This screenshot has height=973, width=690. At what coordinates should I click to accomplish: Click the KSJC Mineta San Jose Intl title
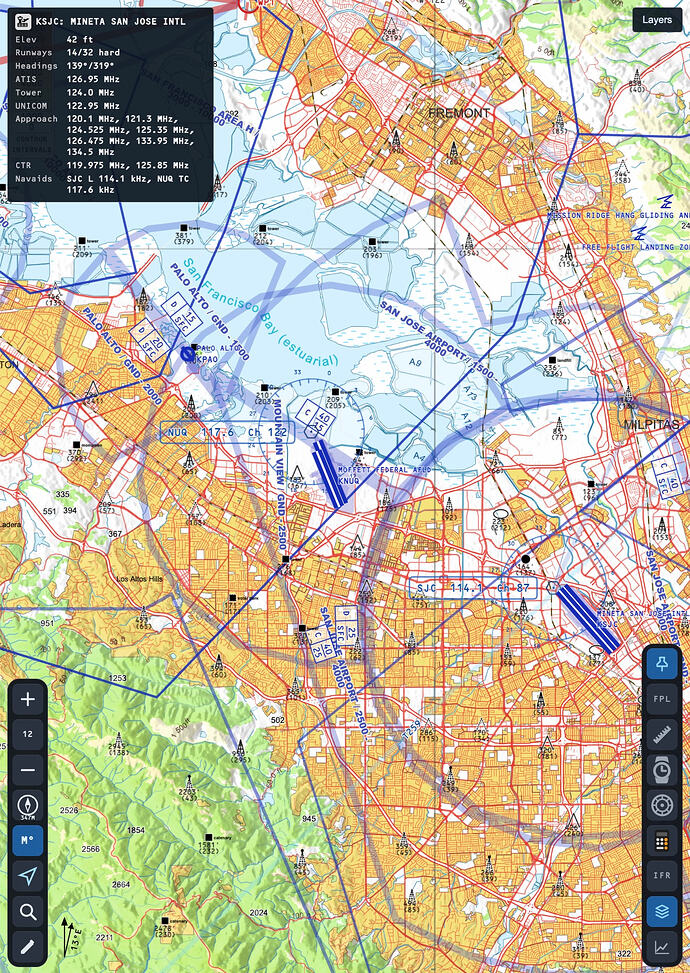tap(110, 21)
